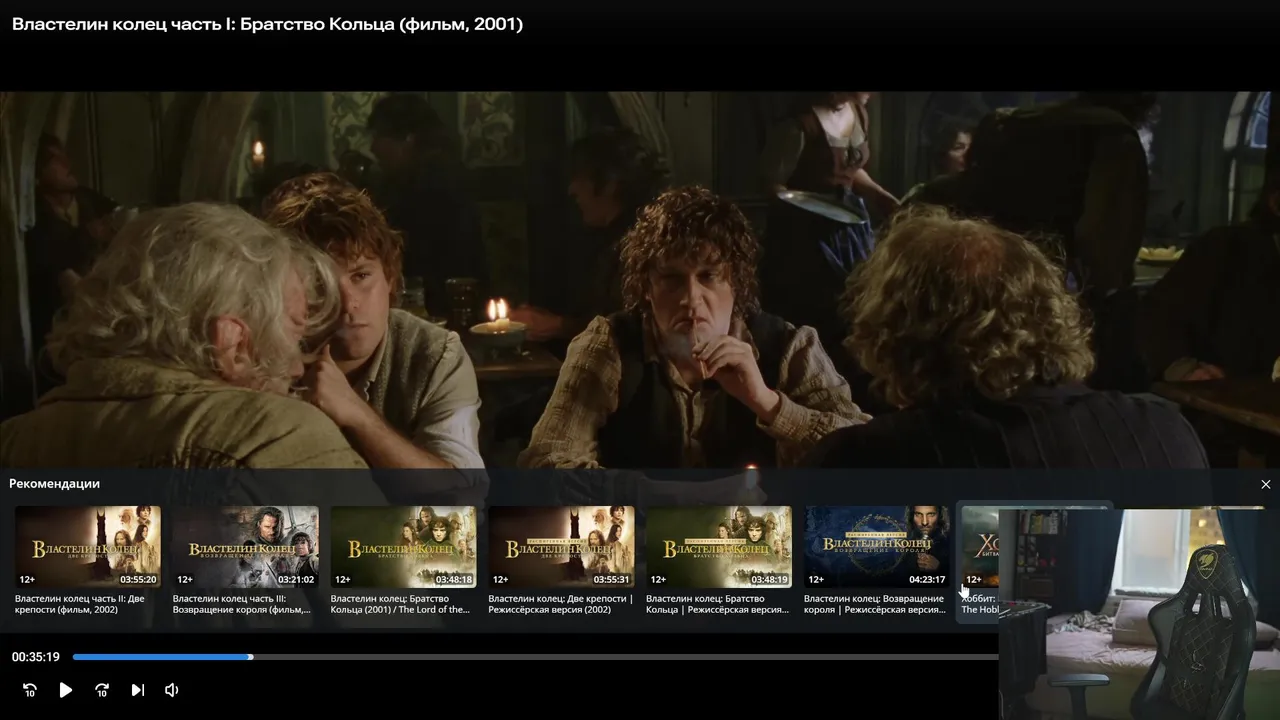Click the 03:55:20 duration badge
Image resolution: width=1280 pixels, height=720 pixels.
click(x=138, y=579)
